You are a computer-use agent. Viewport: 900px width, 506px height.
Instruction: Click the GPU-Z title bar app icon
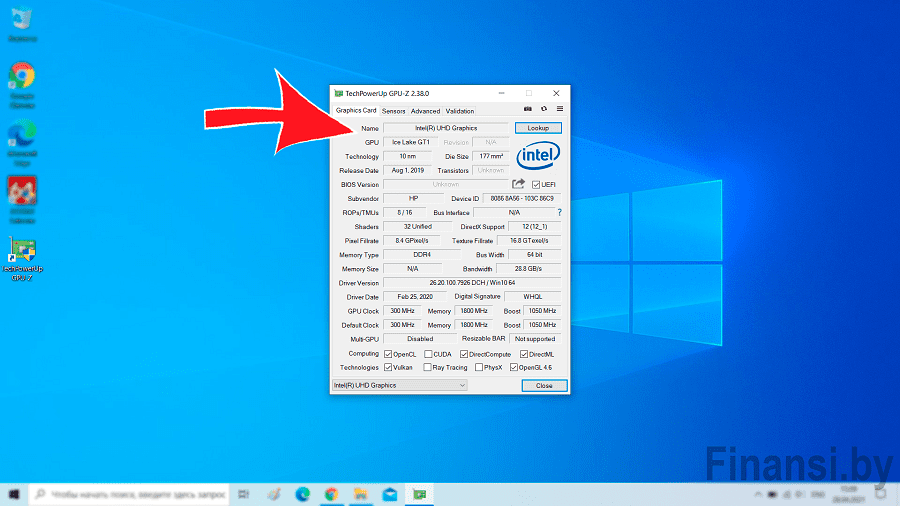point(339,94)
